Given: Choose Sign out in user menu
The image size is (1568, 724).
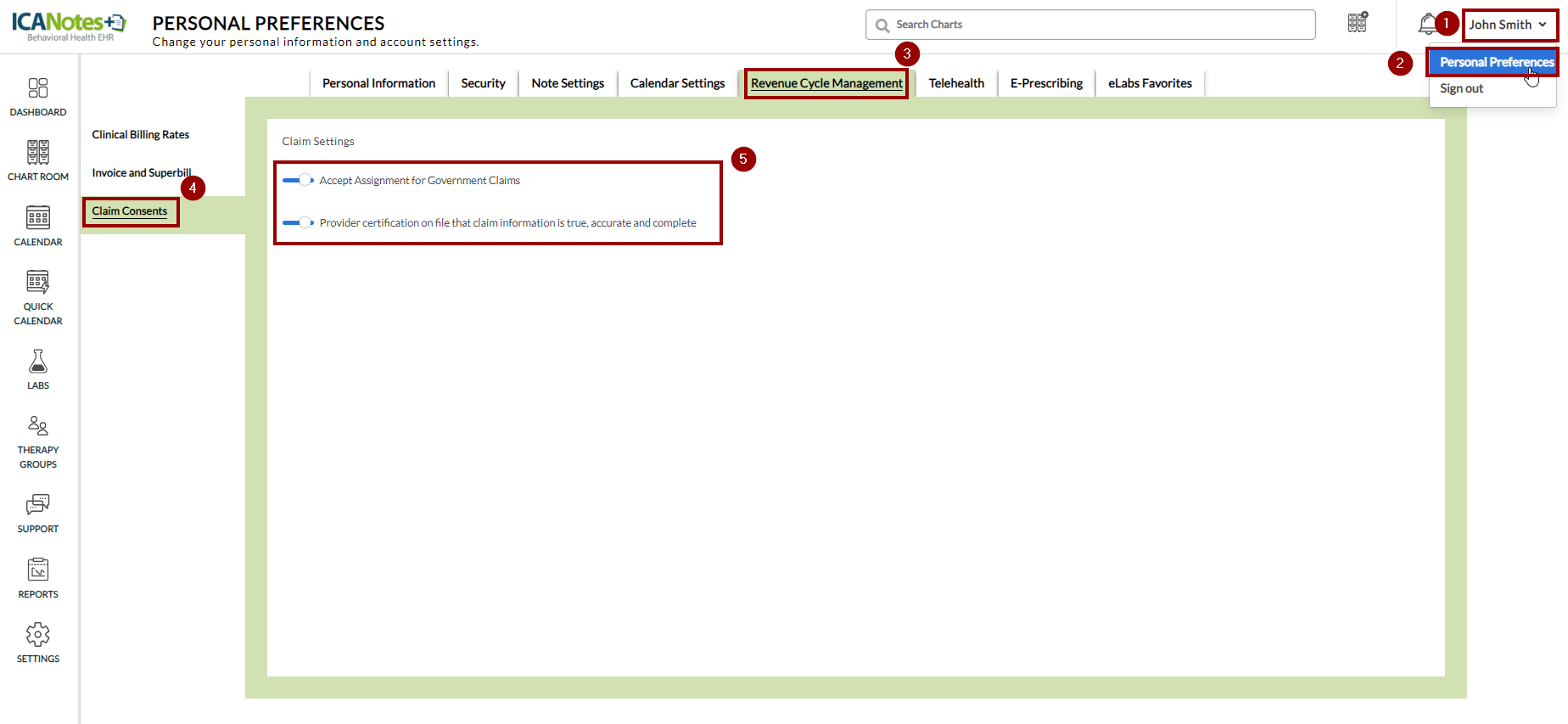Looking at the screenshot, I should point(1461,88).
